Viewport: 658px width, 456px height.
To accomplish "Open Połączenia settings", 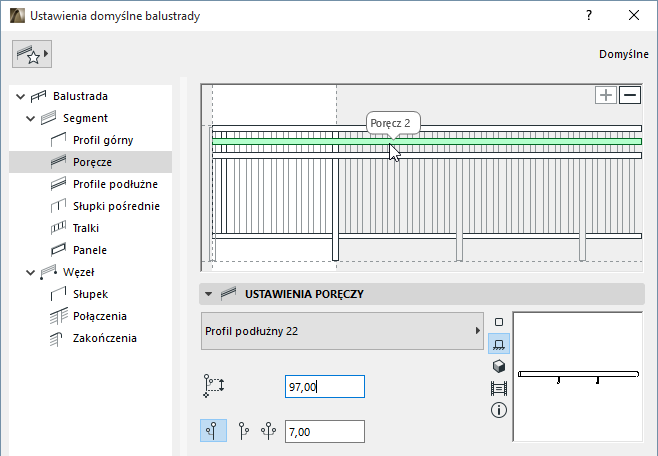I will [x=99, y=316].
